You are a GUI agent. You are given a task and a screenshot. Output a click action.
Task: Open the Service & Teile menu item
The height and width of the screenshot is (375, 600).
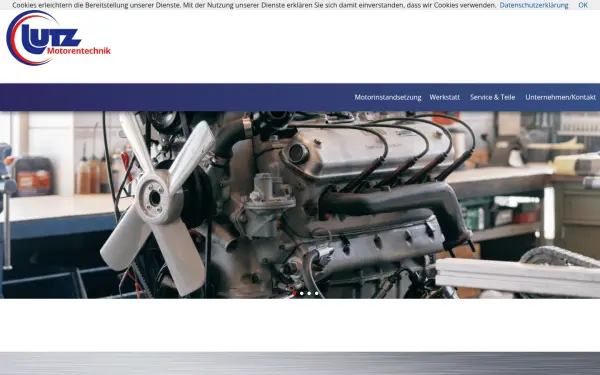(x=492, y=97)
